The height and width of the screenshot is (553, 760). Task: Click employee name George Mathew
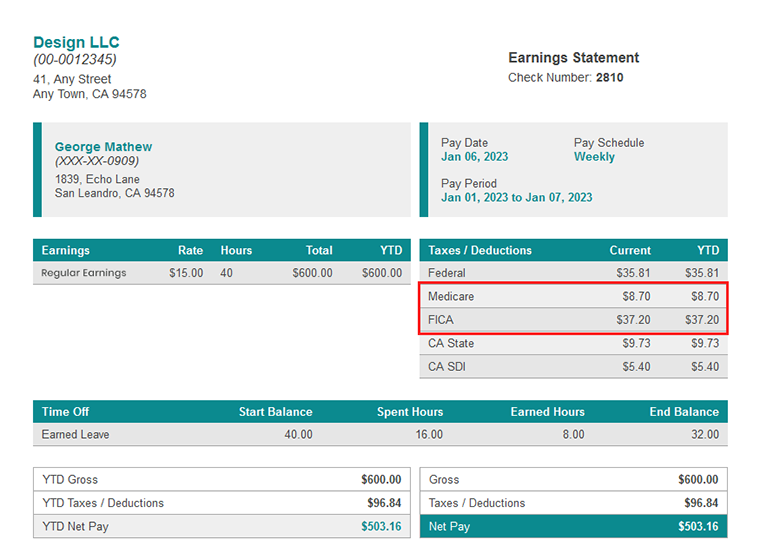103,146
